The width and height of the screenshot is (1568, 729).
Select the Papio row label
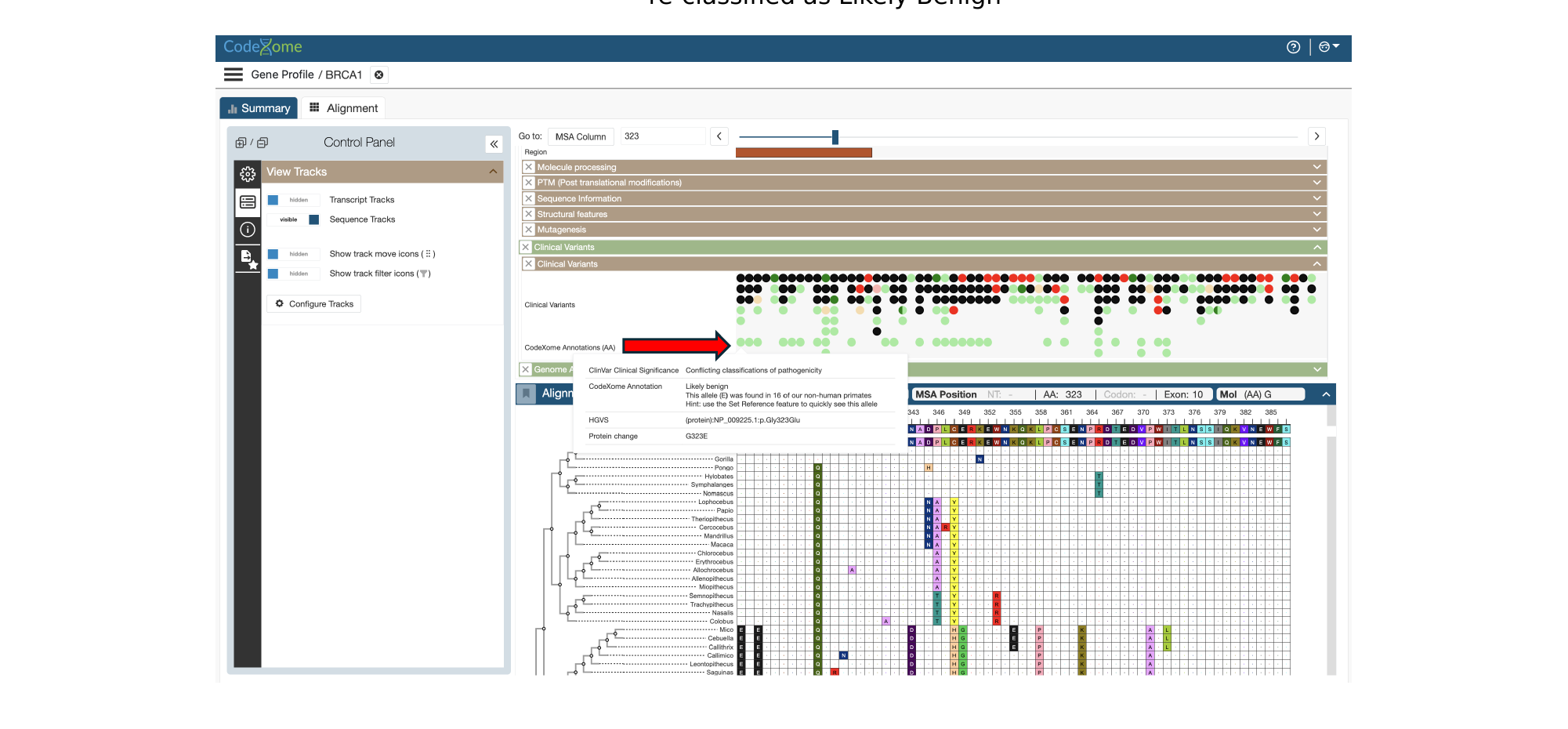(725, 510)
